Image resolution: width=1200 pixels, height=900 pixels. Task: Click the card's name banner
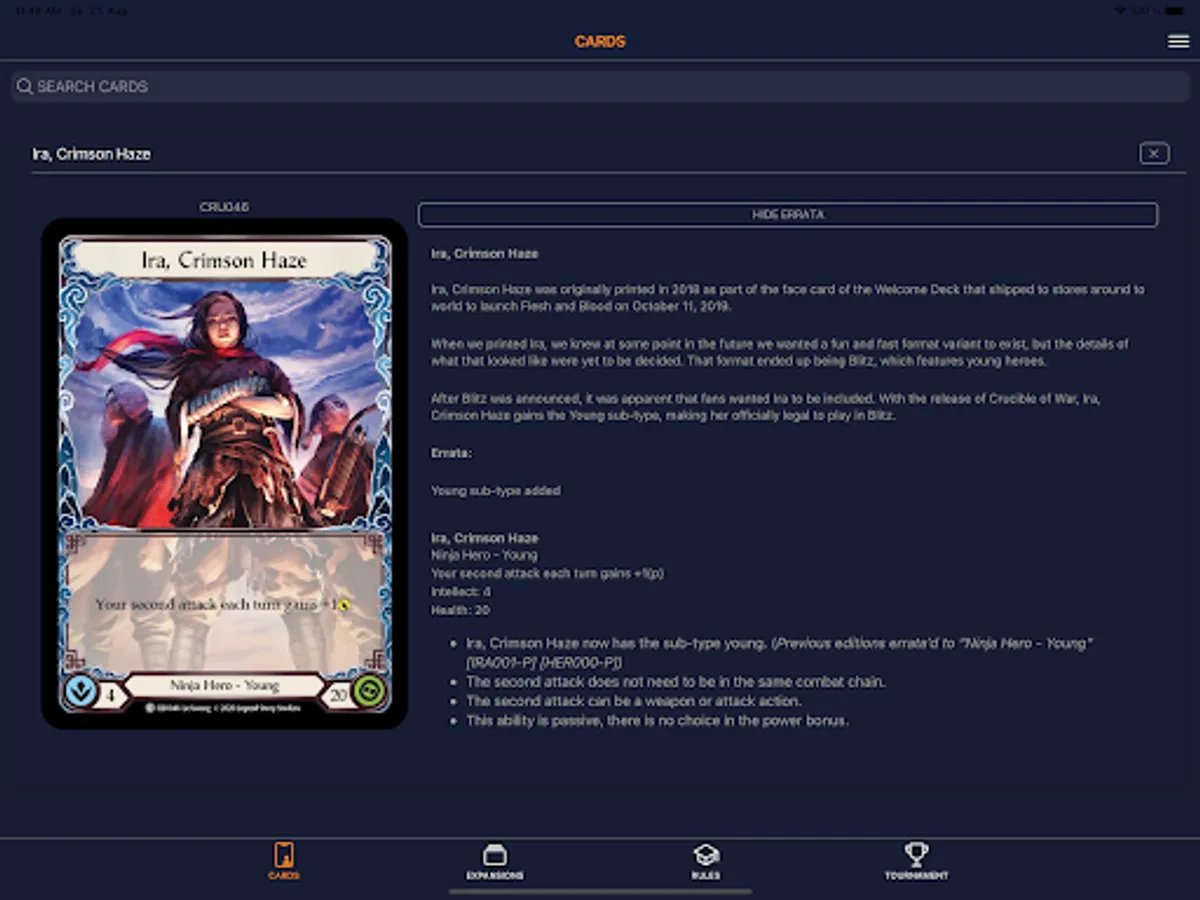point(224,260)
